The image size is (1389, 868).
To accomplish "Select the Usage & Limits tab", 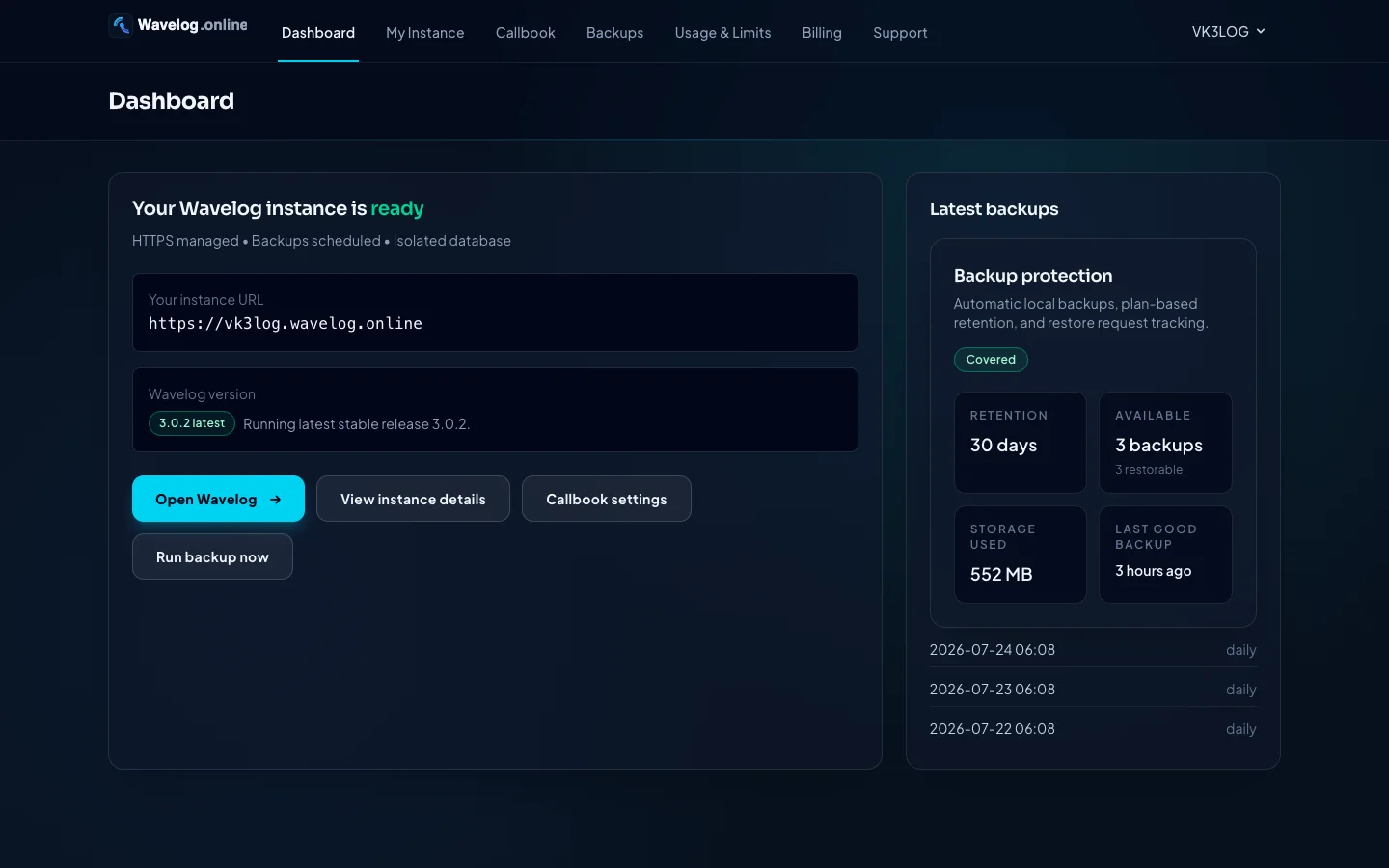I will coord(723,33).
